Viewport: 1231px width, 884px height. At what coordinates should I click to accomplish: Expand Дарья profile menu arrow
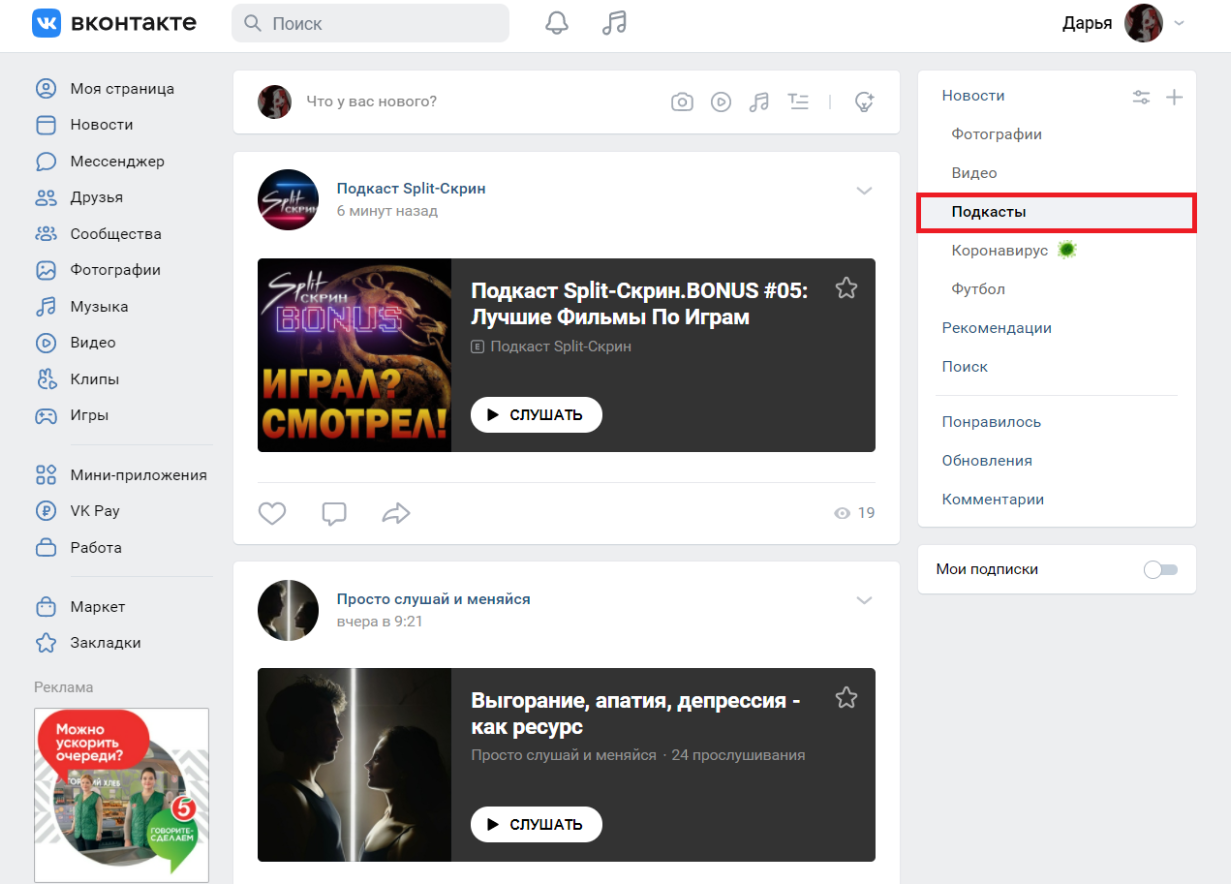point(1179,23)
